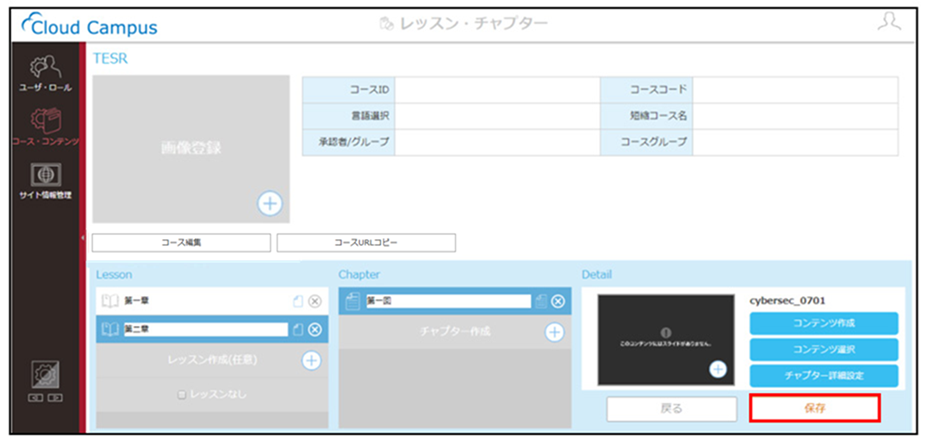Copy the 第一章 lesson with its page icon
The height and width of the screenshot is (444, 925).
(x=299, y=301)
